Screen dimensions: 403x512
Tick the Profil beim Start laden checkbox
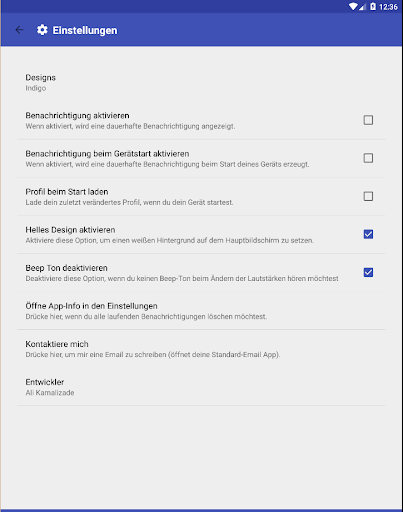(x=368, y=196)
